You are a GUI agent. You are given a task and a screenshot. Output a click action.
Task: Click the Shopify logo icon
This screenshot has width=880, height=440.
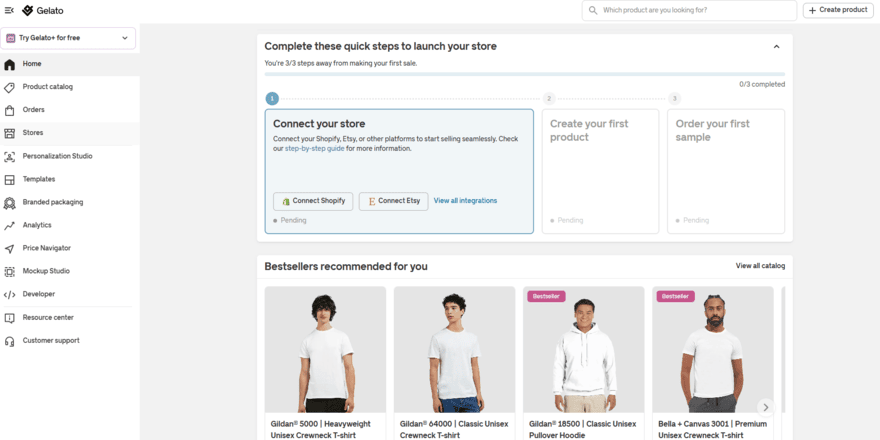(x=286, y=201)
